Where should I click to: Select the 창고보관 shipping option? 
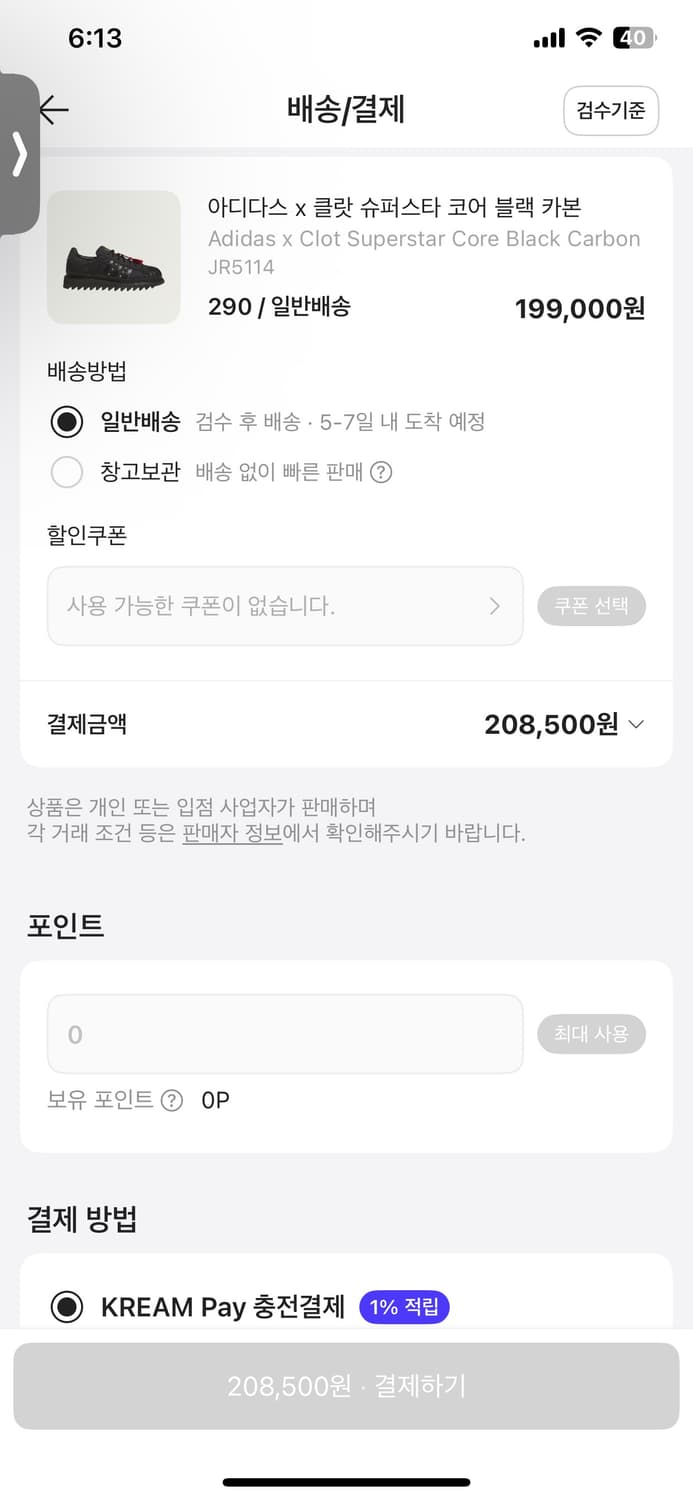(x=67, y=471)
